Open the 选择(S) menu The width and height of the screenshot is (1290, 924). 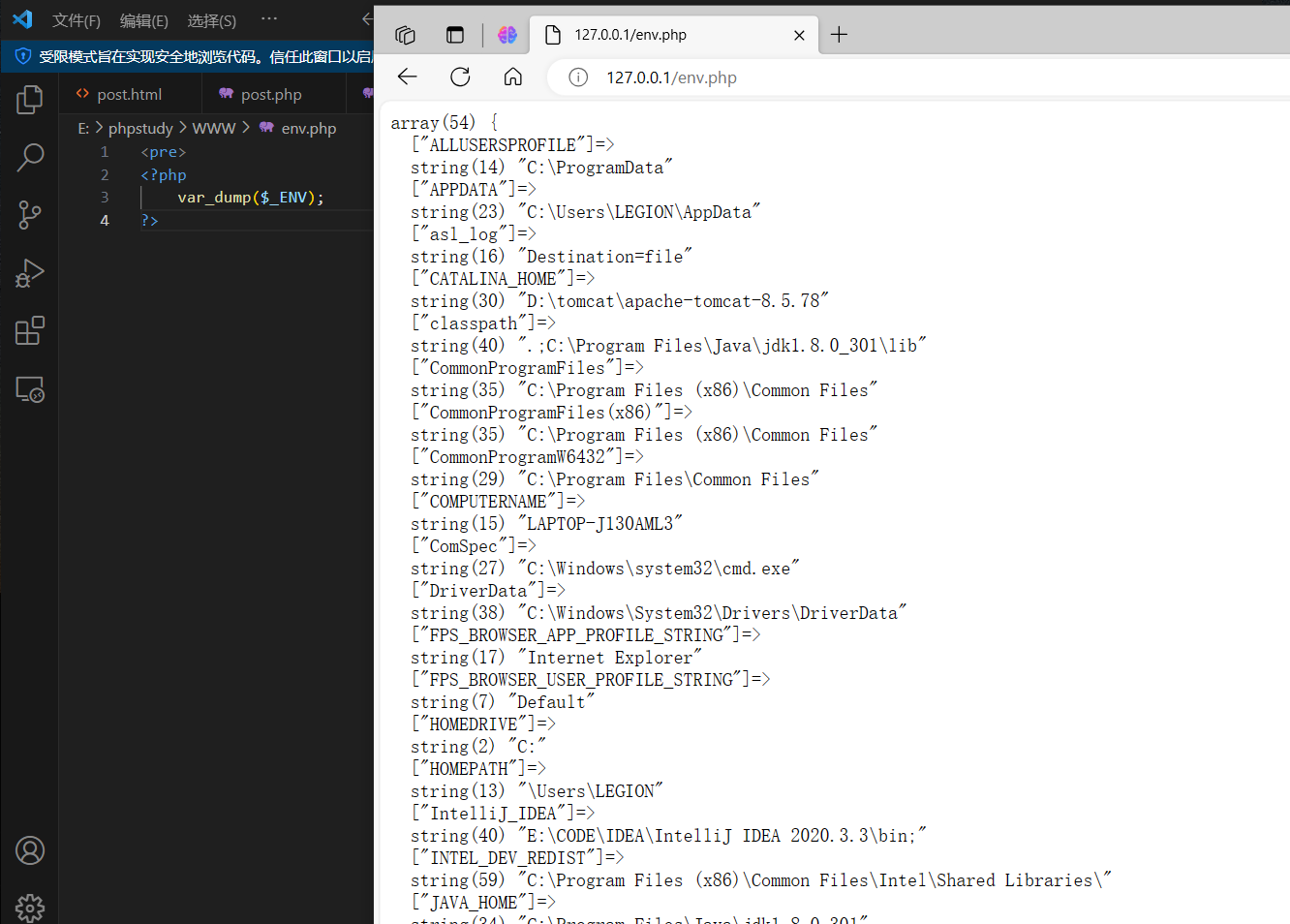point(212,20)
